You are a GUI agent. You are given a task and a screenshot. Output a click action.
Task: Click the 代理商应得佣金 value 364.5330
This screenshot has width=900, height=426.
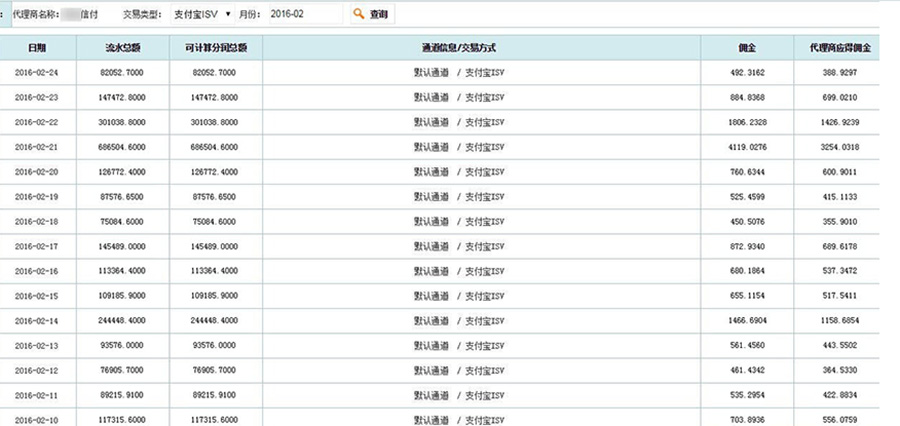click(839, 371)
